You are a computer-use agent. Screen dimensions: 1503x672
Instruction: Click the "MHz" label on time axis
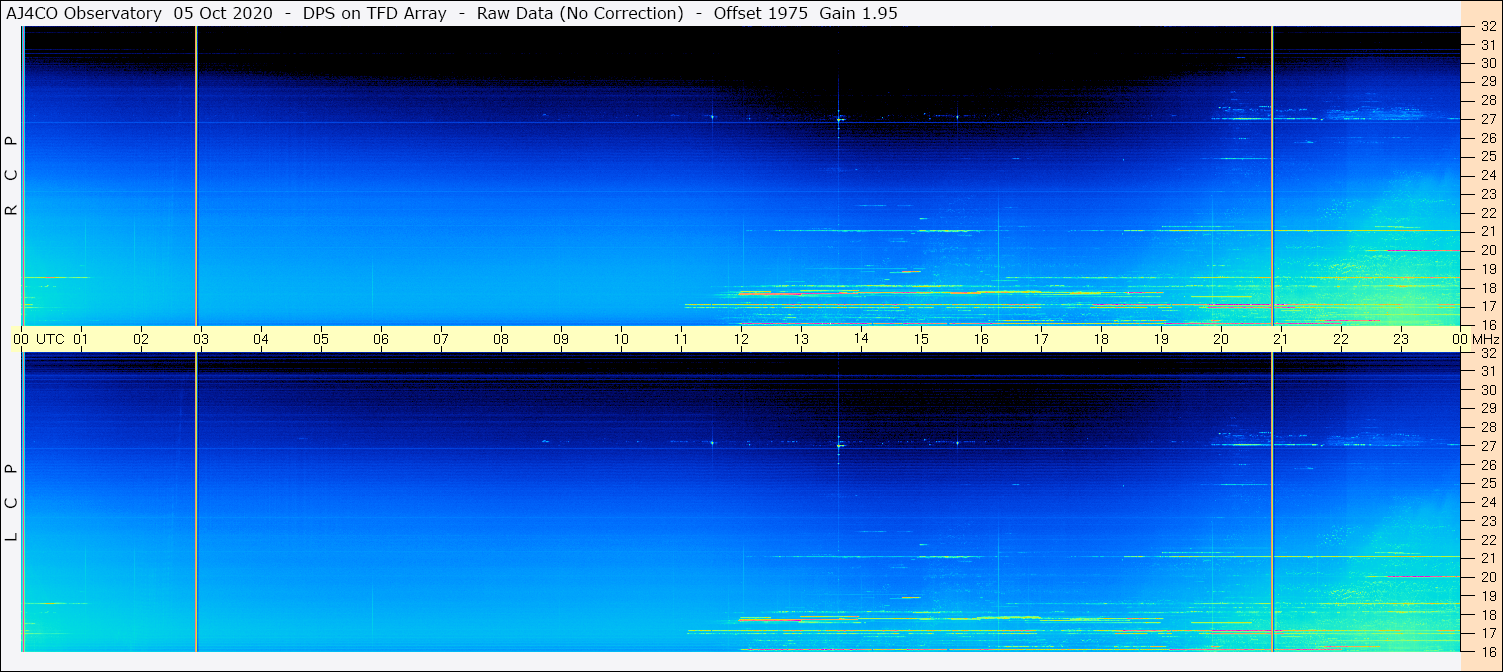coord(1486,339)
